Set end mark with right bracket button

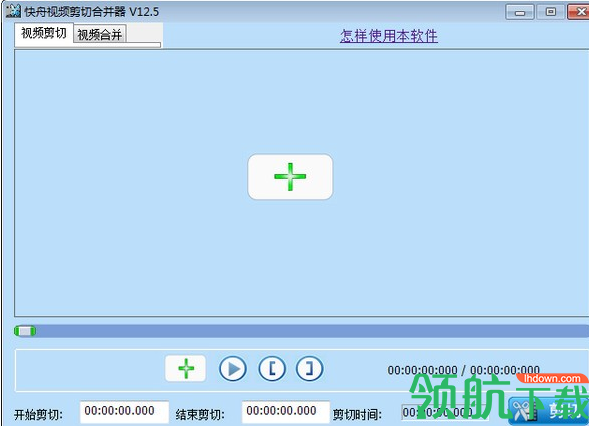(x=310, y=369)
